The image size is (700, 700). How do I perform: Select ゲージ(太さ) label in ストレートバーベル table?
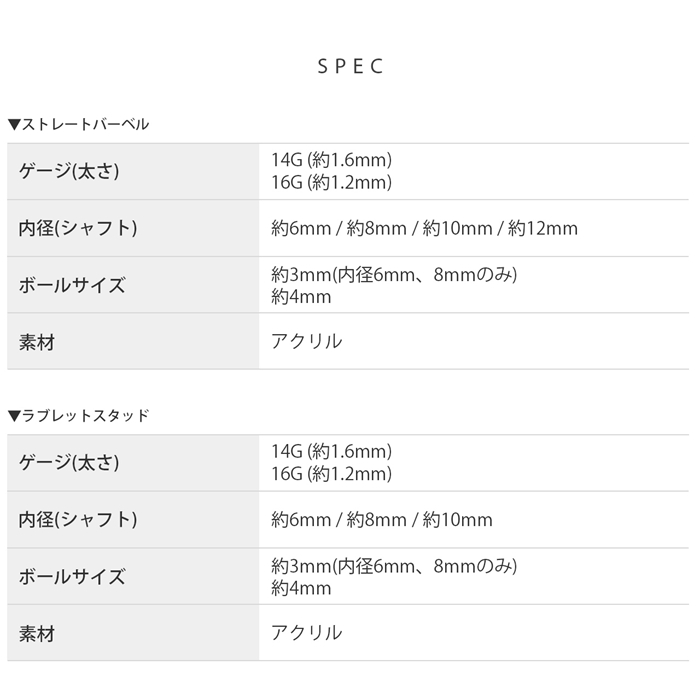click(70, 171)
